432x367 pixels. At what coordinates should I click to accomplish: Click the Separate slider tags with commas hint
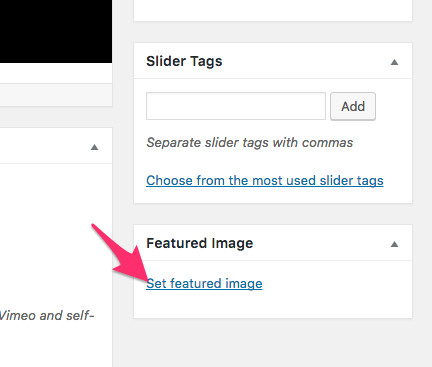coord(250,143)
